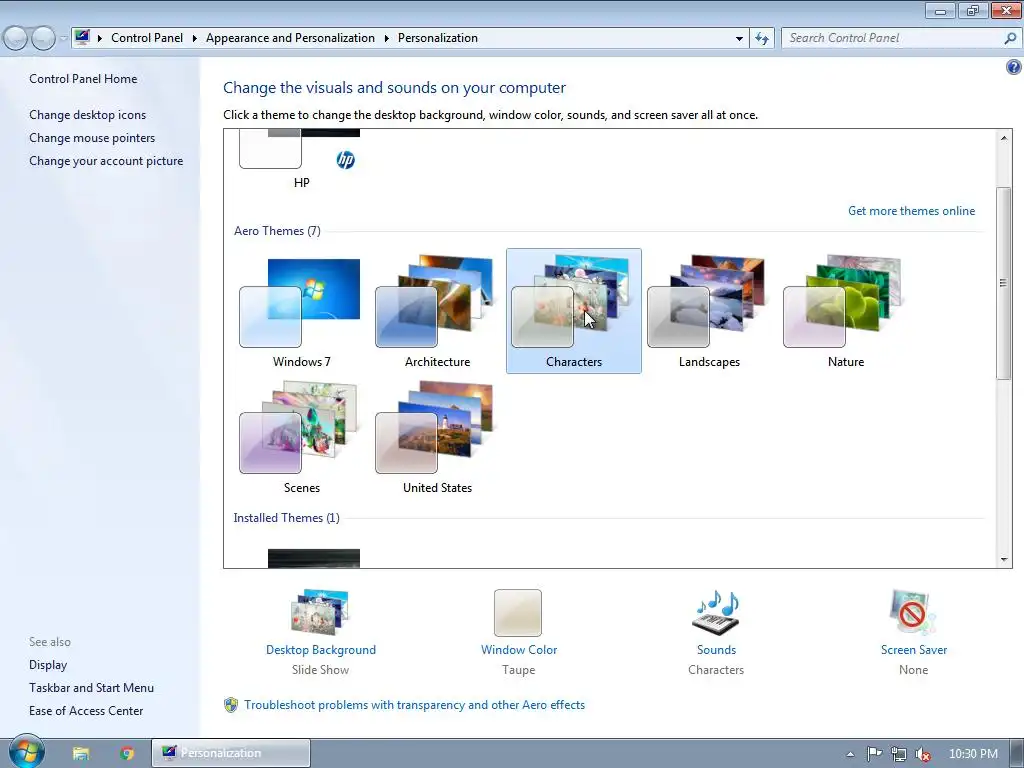Image resolution: width=1024 pixels, height=768 pixels.
Task: Select the Landscapes theme
Action: tap(709, 312)
